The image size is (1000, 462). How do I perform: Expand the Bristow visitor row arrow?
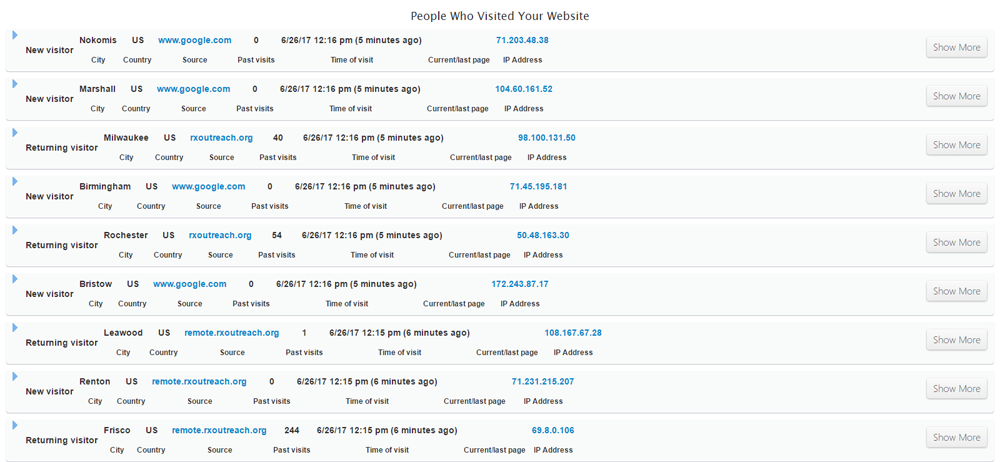tap(15, 279)
